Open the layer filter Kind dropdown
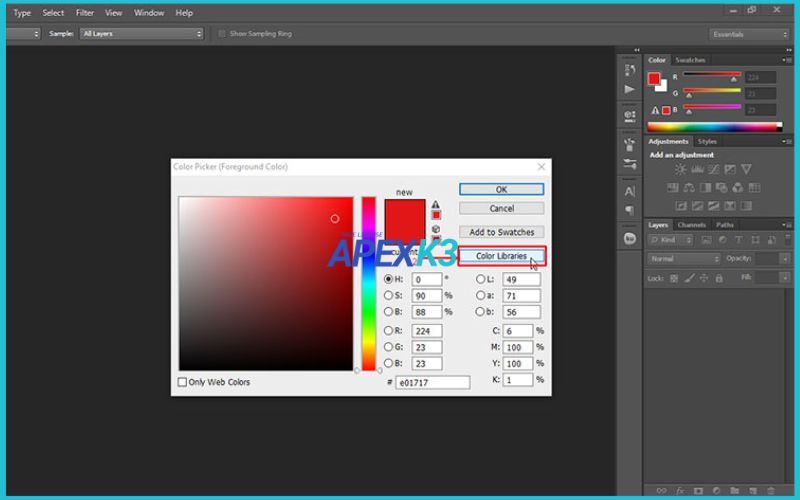The height and width of the screenshot is (500, 800). 670,240
